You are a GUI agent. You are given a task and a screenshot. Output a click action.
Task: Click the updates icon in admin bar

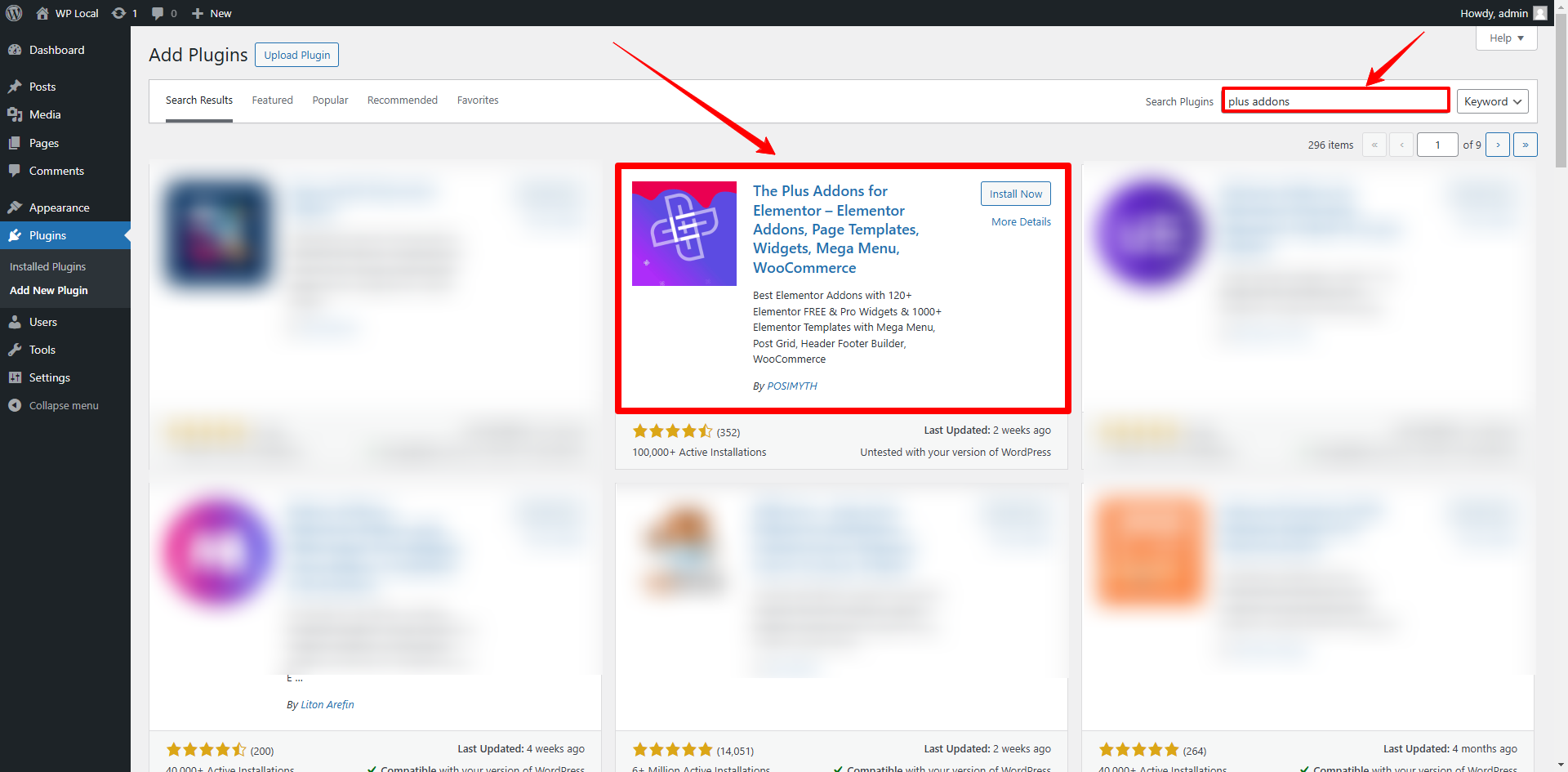(119, 13)
